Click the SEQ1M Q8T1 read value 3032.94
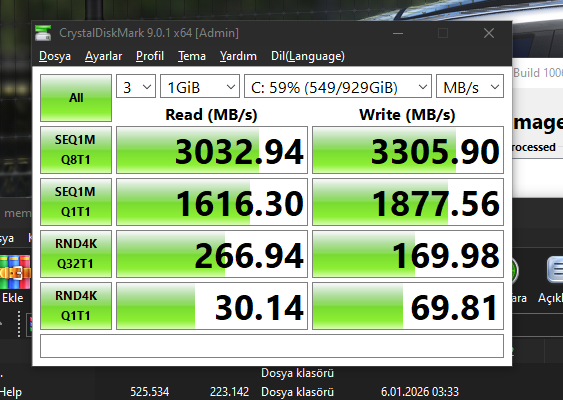Image resolution: width=563 pixels, height=400 pixels. [x=212, y=150]
